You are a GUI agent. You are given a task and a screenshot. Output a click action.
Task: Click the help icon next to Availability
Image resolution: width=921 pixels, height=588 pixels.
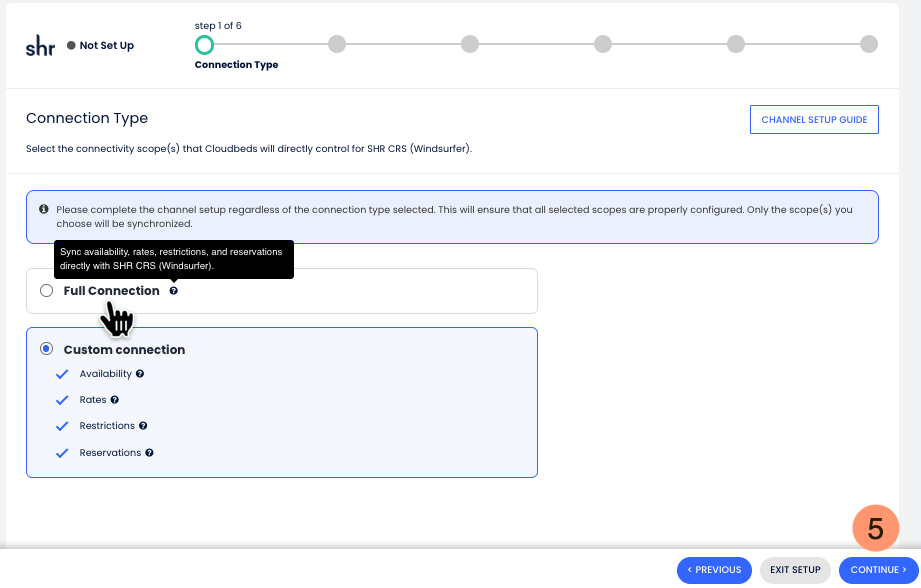click(x=140, y=374)
